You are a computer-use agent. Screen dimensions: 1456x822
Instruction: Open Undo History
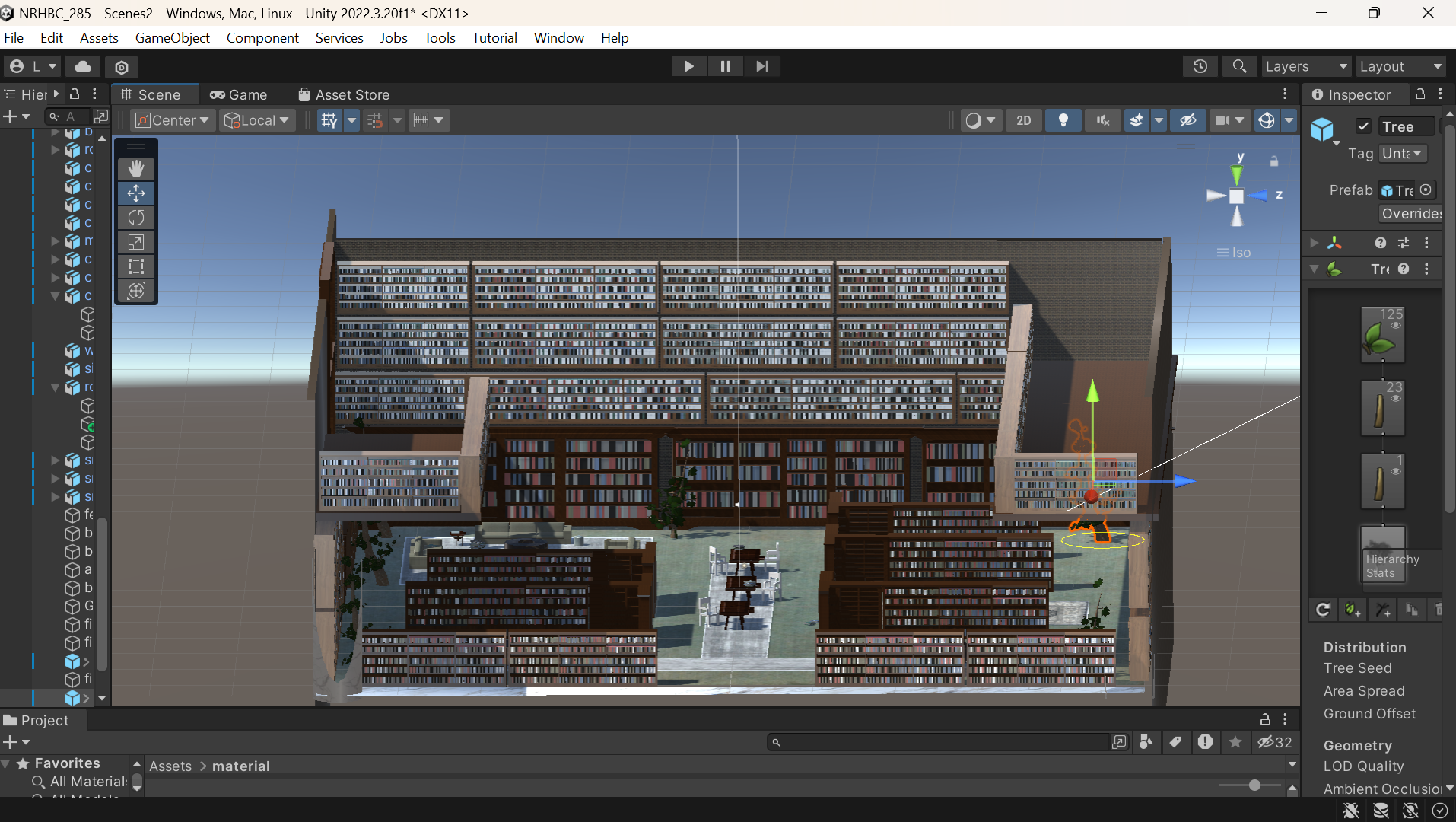pyautogui.click(x=1200, y=66)
